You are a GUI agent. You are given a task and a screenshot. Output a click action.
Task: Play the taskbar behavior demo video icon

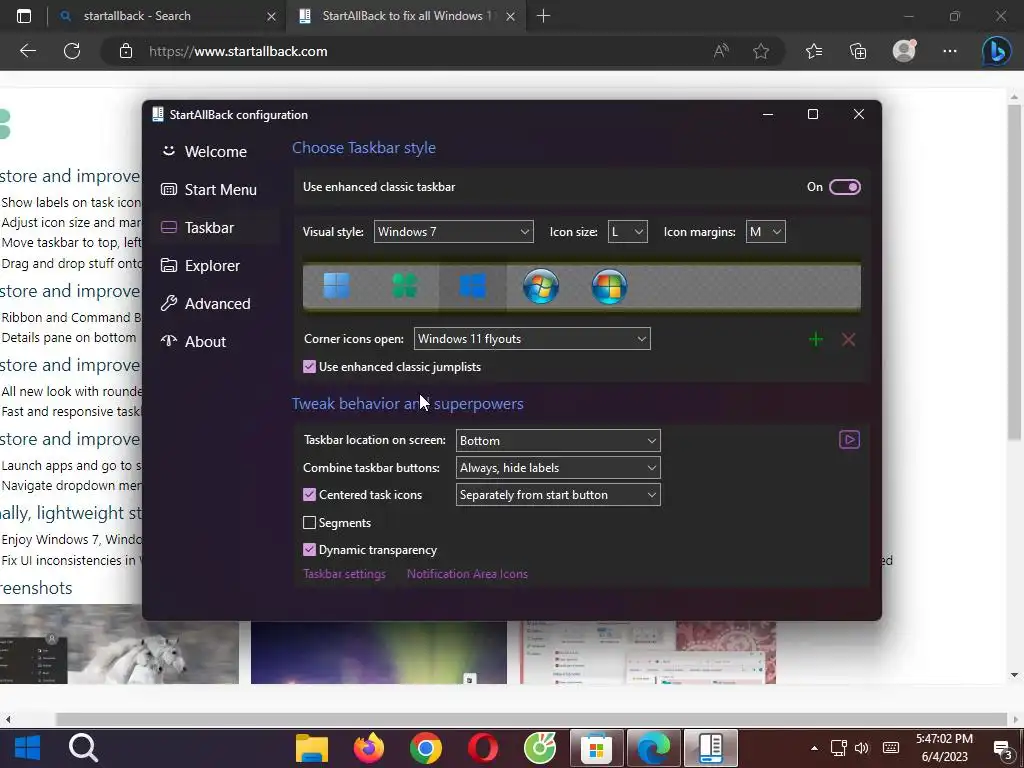pos(849,440)
